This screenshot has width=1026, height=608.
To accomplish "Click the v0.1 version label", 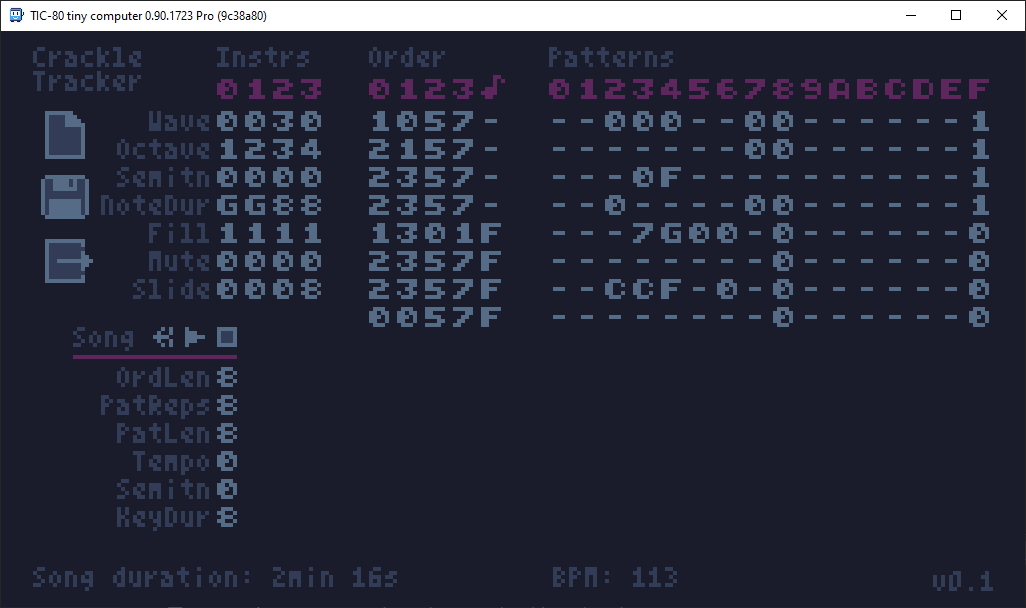I will tap(963, 581).
